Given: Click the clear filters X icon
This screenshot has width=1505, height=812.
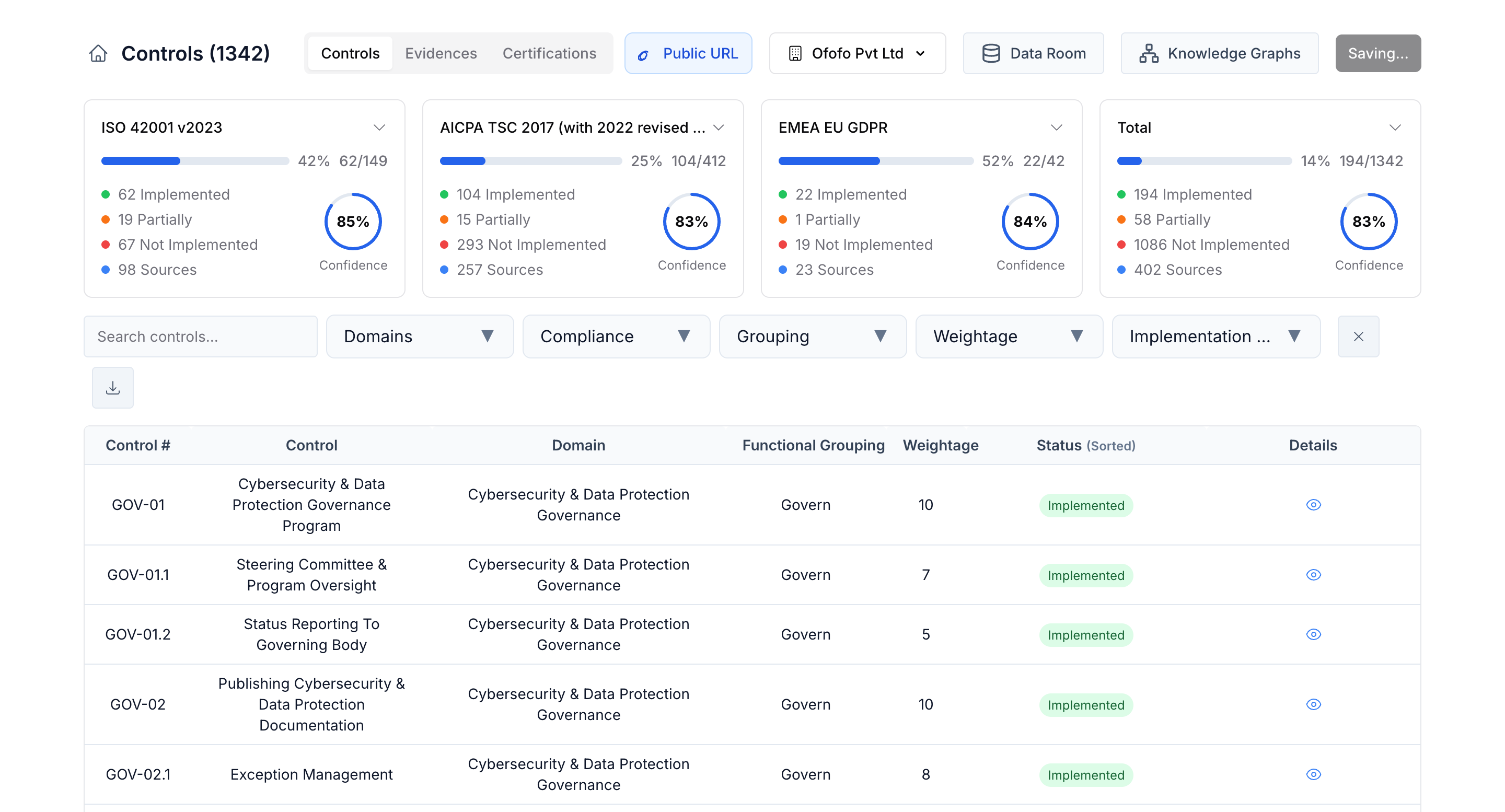Looking at the screenshot, I should tap(1358, 337).
